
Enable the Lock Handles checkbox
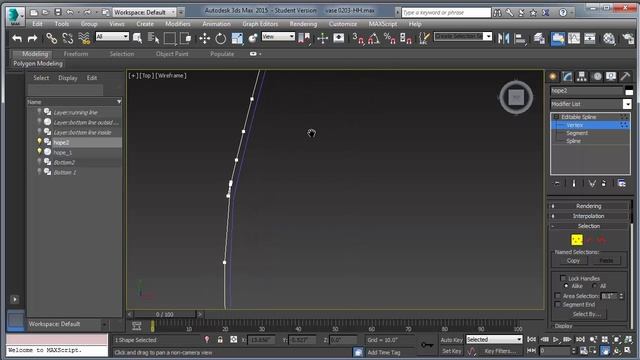coord(563,278)
